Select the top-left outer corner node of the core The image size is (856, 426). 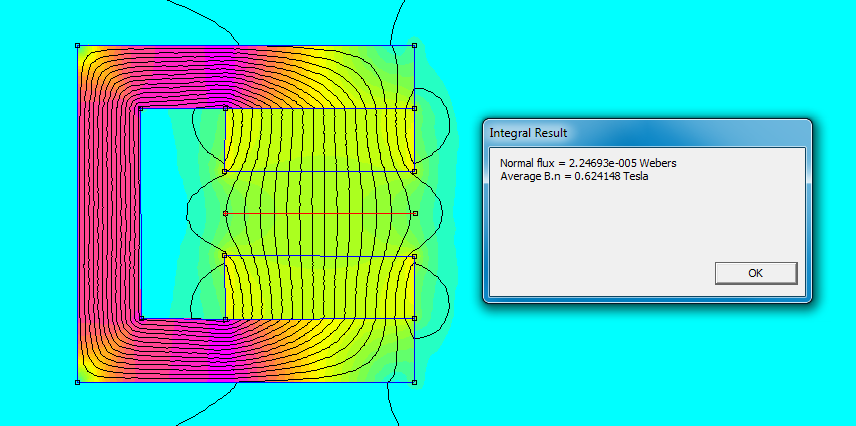point(78,45)
